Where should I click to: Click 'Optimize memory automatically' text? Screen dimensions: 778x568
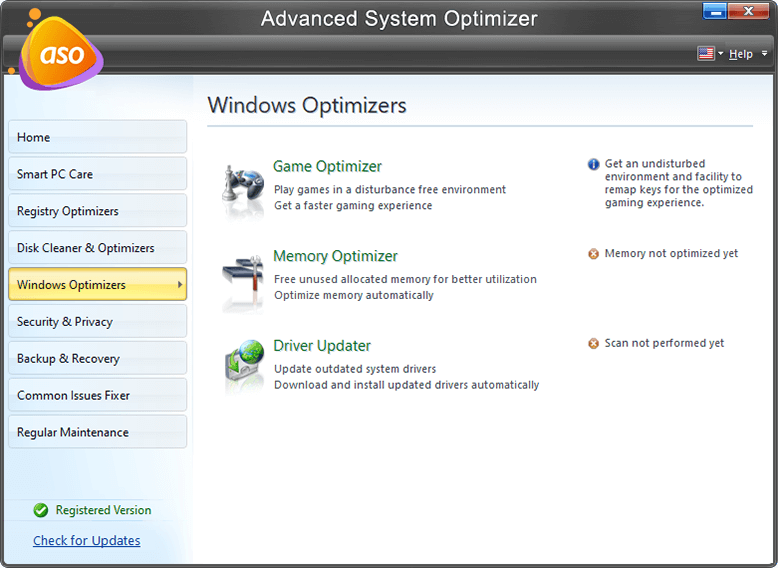(x=354, y=295)
